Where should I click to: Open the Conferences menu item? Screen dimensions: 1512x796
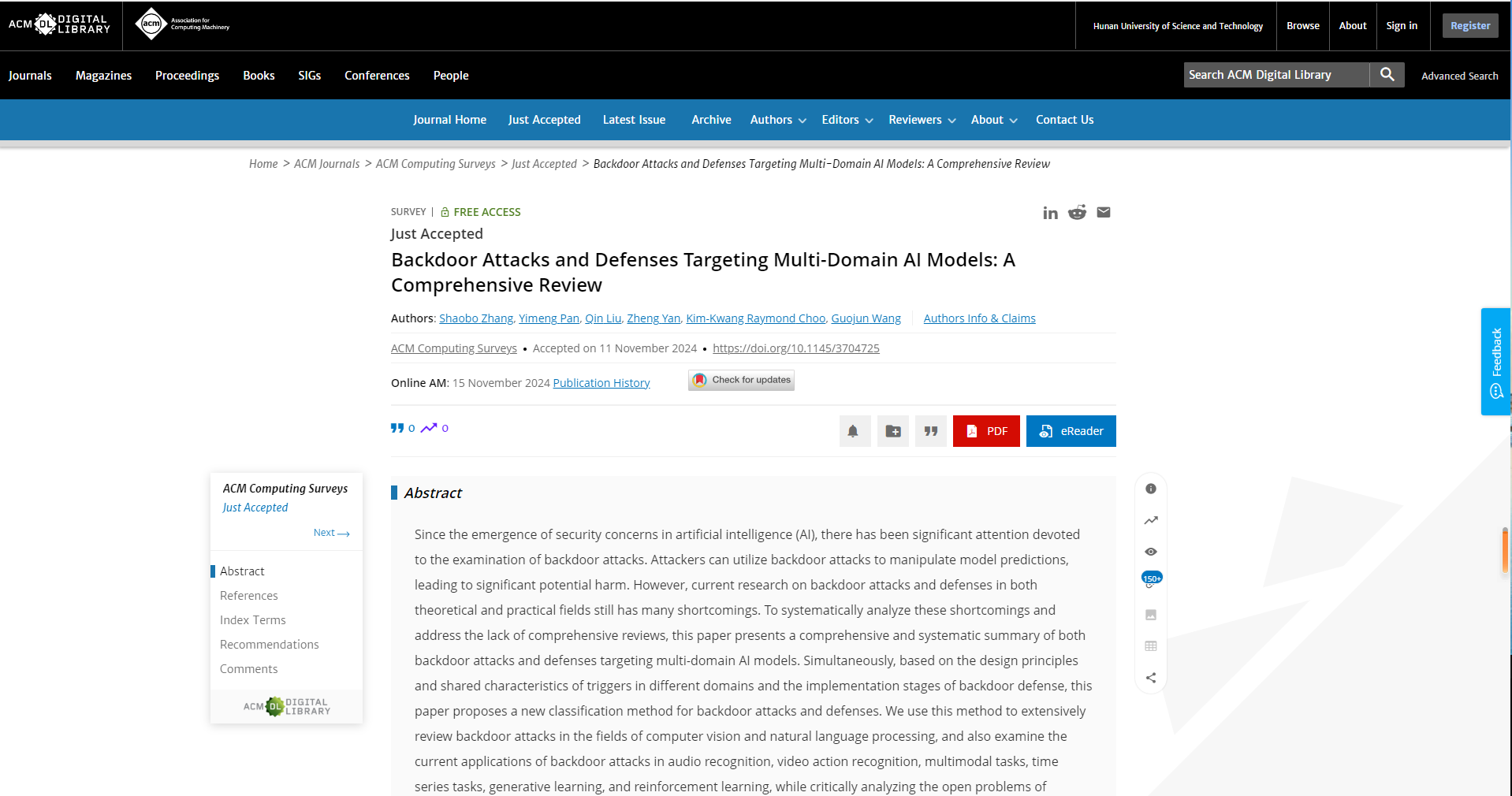click(x=377, y=76)
